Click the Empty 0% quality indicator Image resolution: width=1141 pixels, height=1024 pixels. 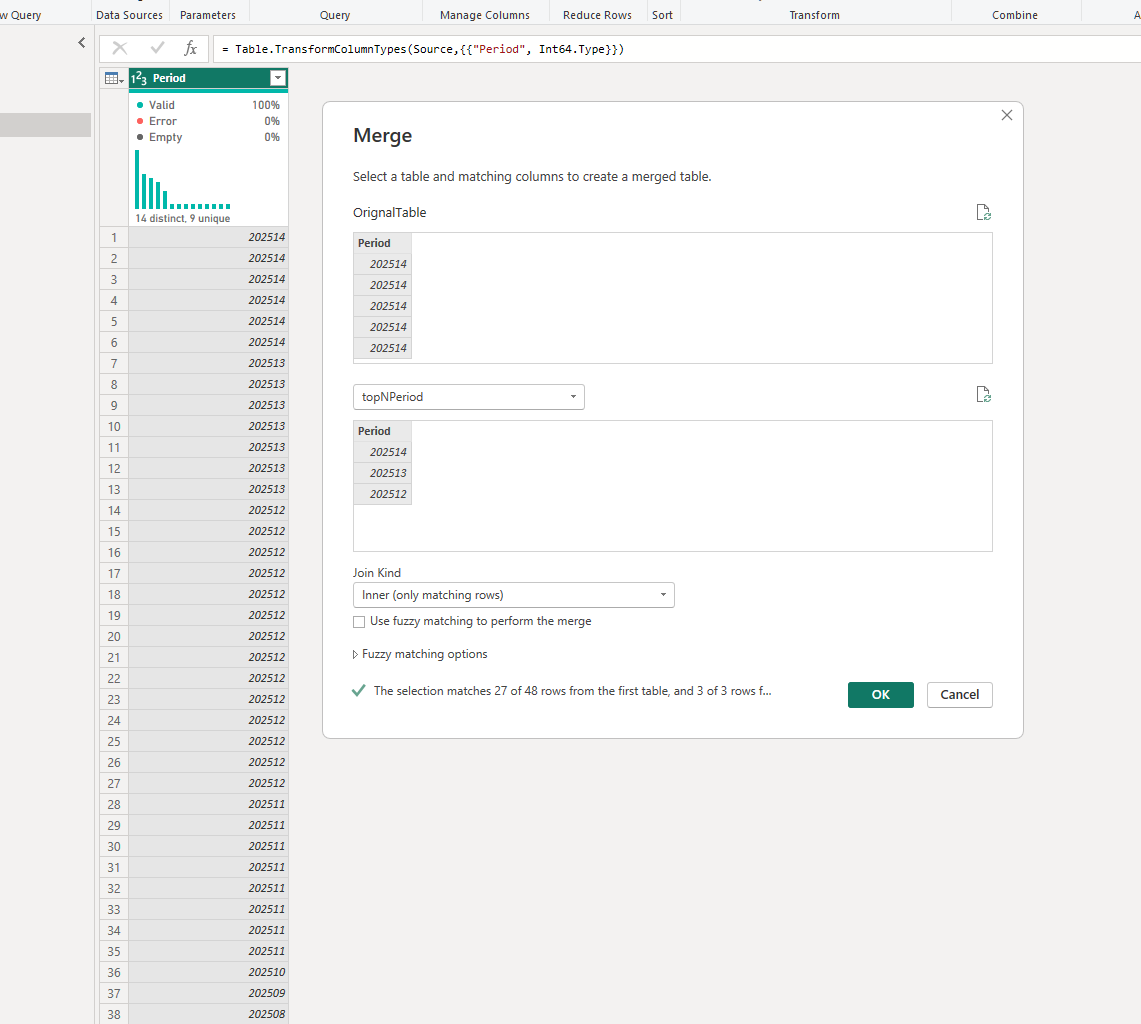[208, 137]
